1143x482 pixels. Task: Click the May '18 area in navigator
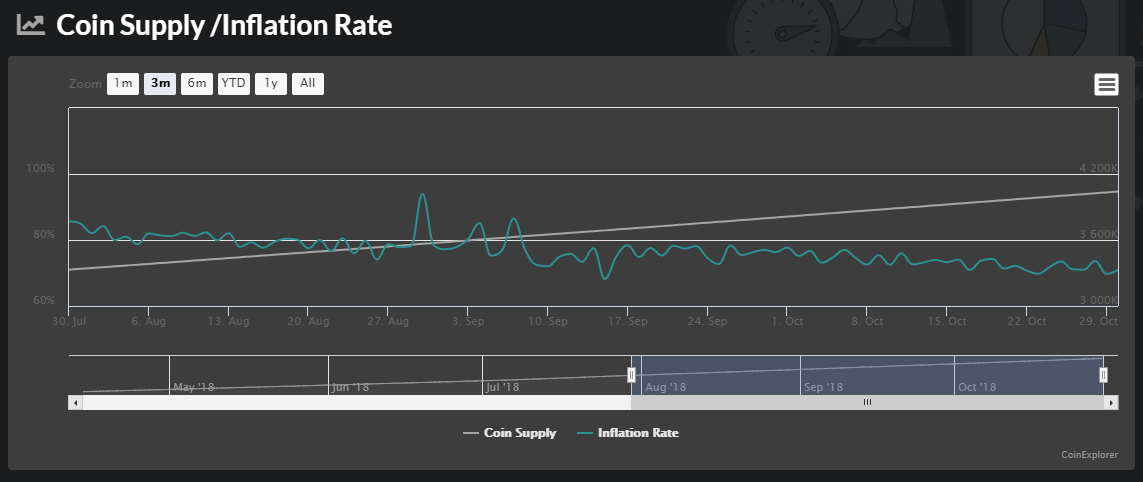coord(194,387)
